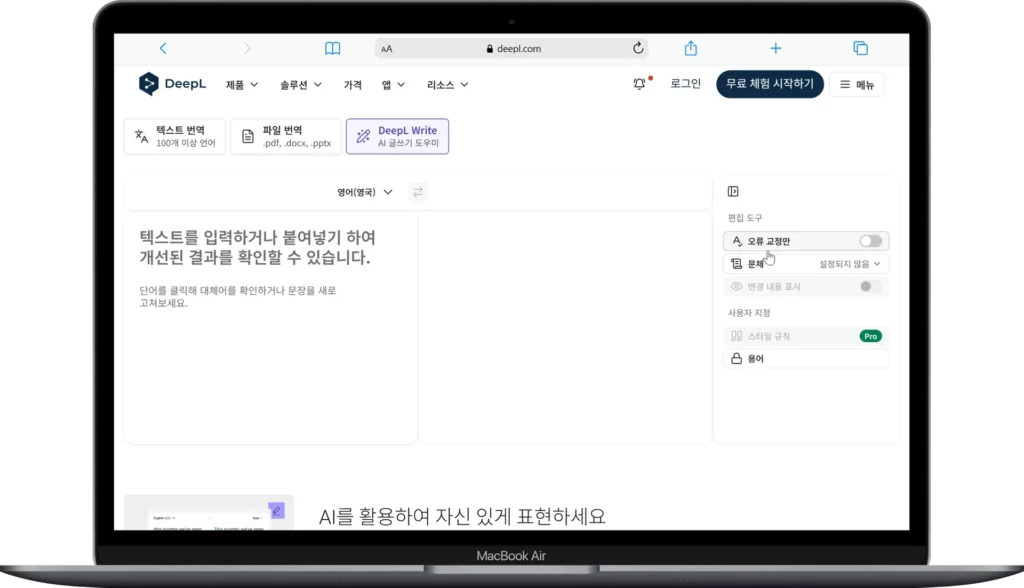Expand the 솔루션 menu
Image resolution: width=1024 pixels, height=588 pixels.
click(300, 85)
